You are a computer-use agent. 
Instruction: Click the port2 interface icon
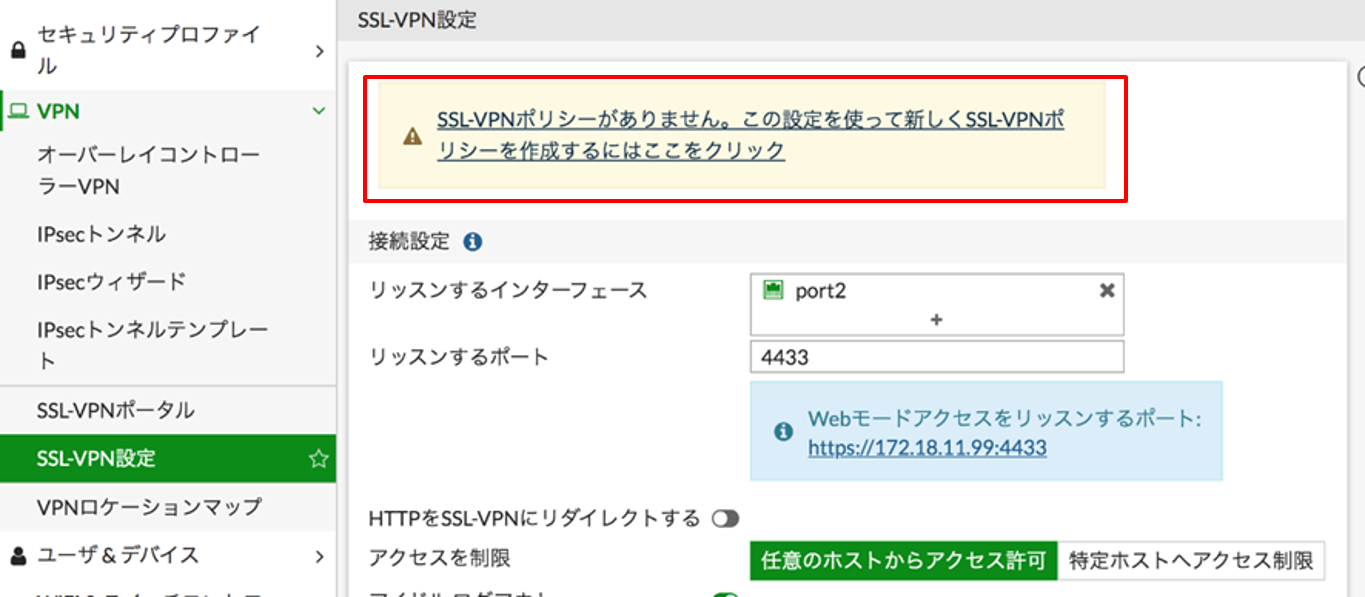(772, 291)
